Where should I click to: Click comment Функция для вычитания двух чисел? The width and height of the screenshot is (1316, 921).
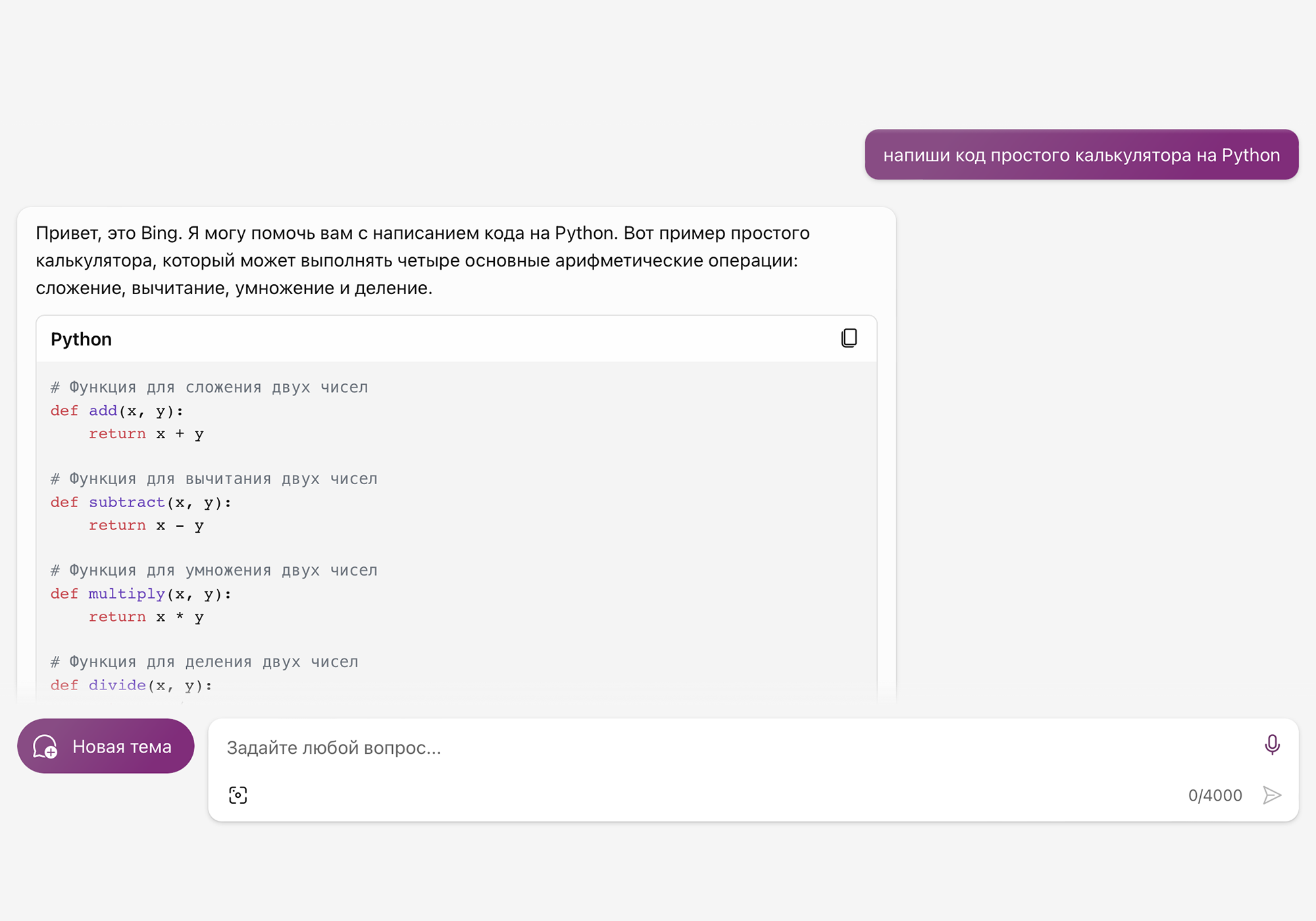point(214,478)
